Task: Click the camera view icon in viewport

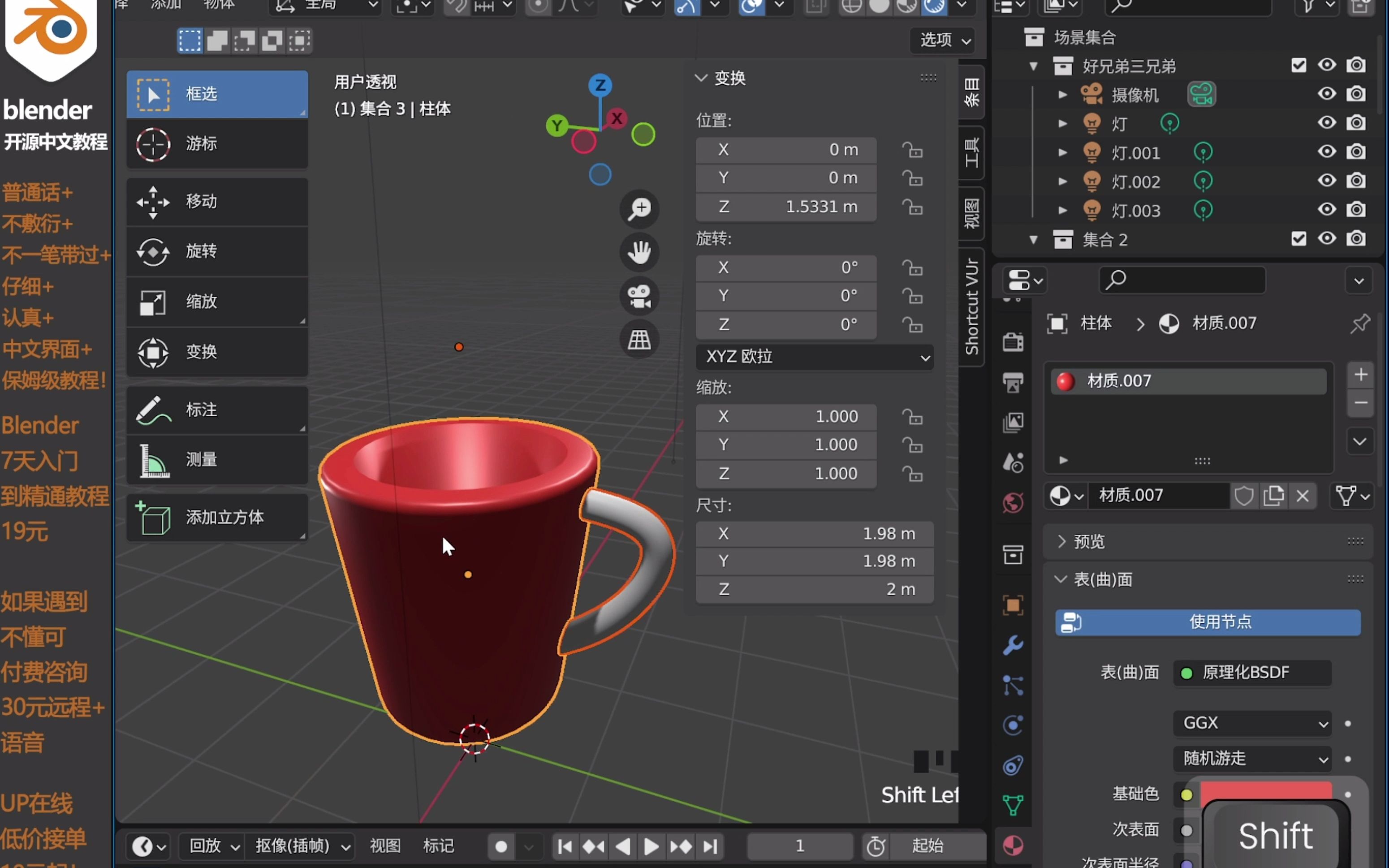Action: (x=639, y=296)
